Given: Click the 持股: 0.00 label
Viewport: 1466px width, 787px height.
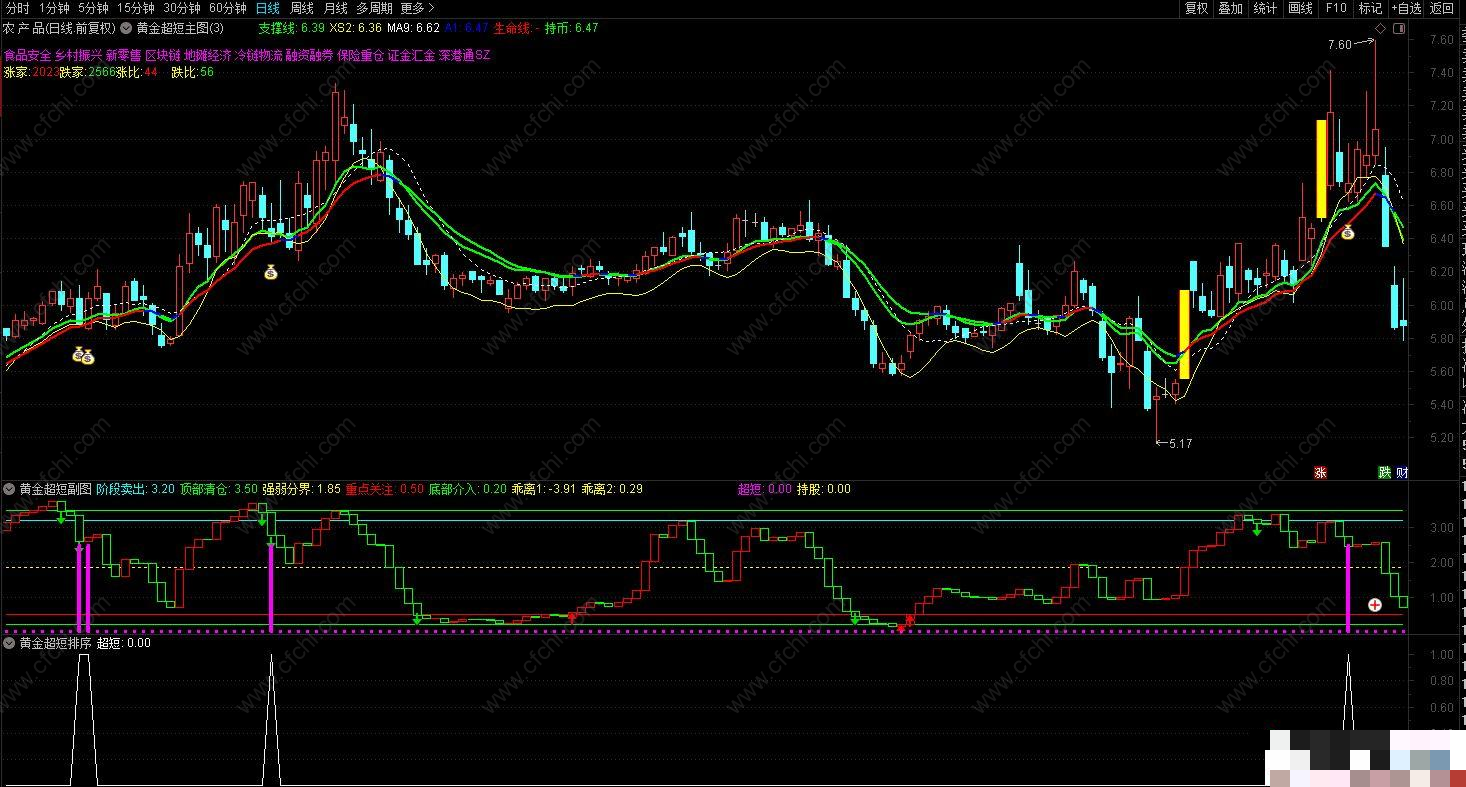Looking at the screenshot, I should [x=824, y=489].
